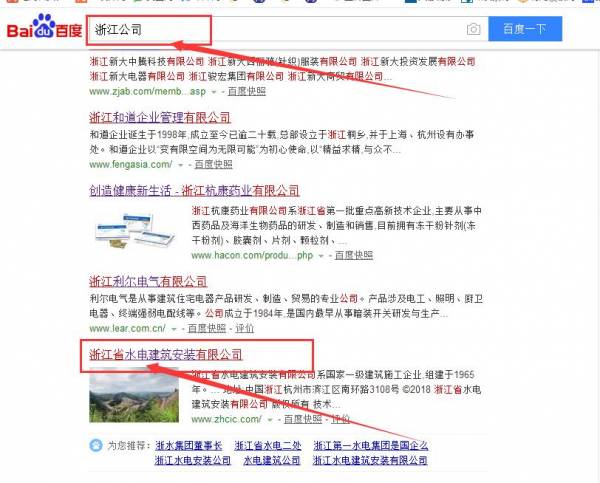Click the mountain landscape thumbnail
The width and height of the screenshot is (600, 483).
(x=134, y=395)
